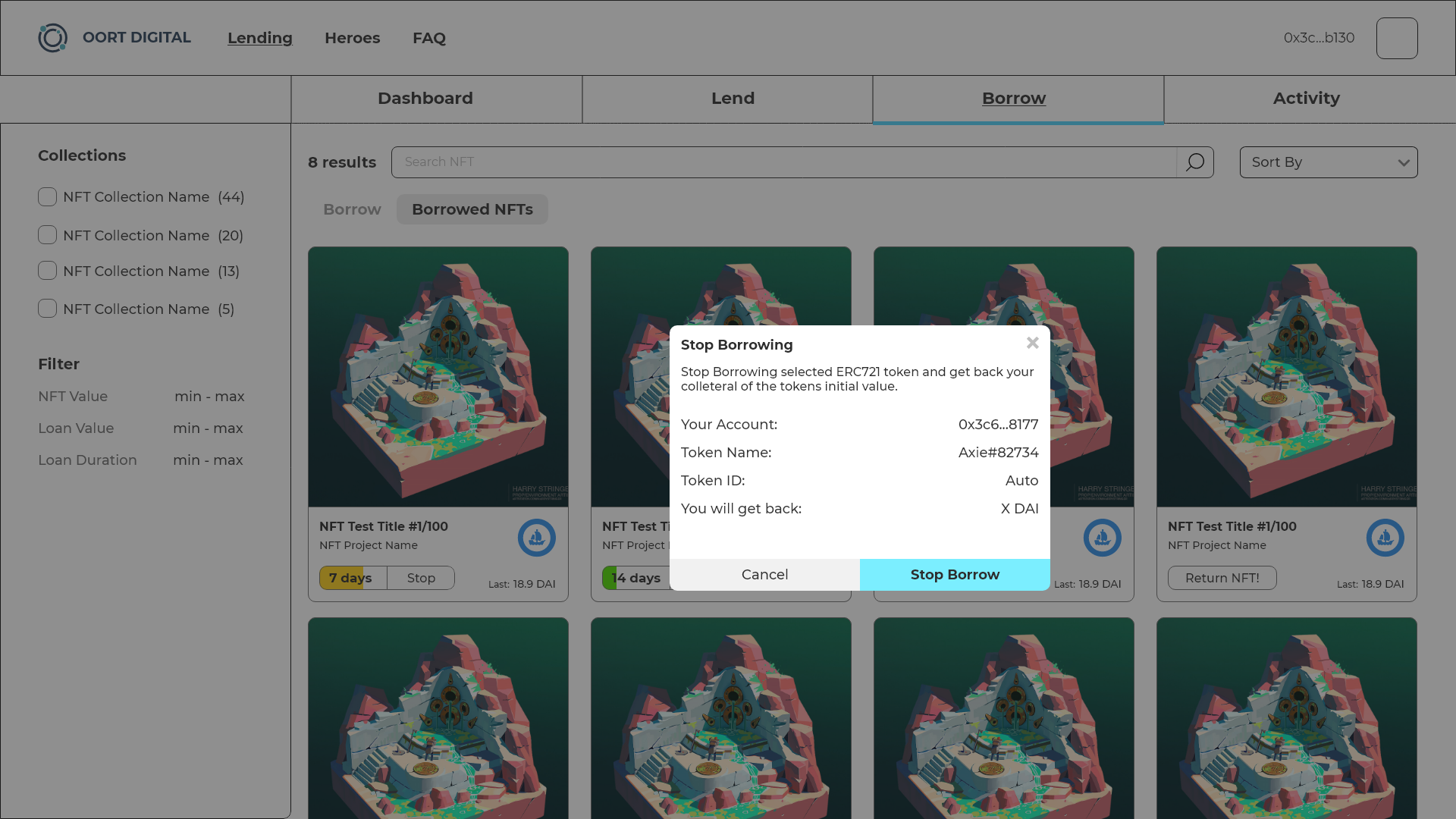1456x819 pixels.
Task: Click OpenSea icon on third NFT card
Action: (x=1103, y=538)
